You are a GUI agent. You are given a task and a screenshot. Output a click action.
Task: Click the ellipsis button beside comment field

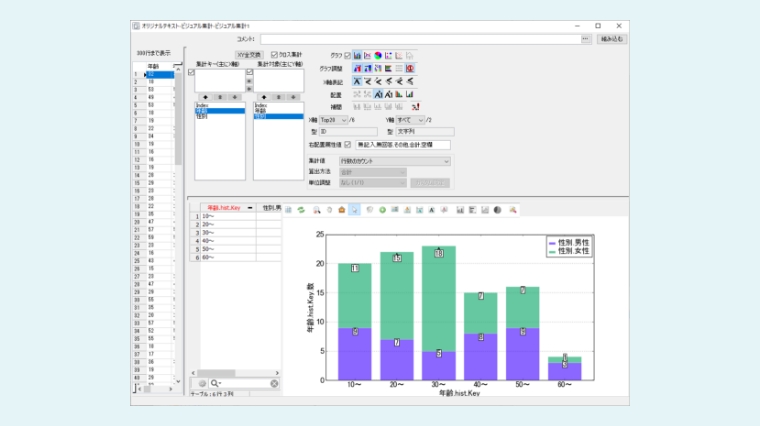(586, 39)
